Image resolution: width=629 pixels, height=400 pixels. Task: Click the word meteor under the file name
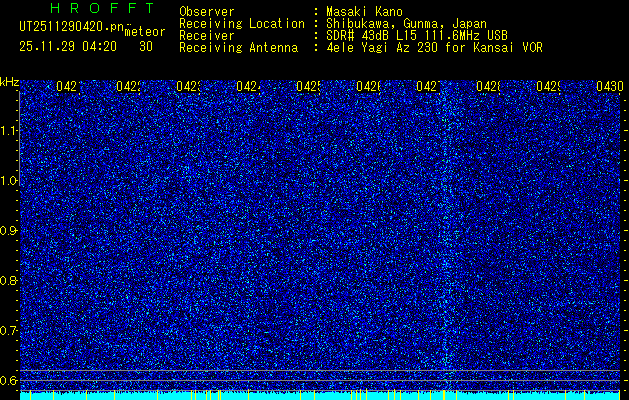tap(144, 32)
